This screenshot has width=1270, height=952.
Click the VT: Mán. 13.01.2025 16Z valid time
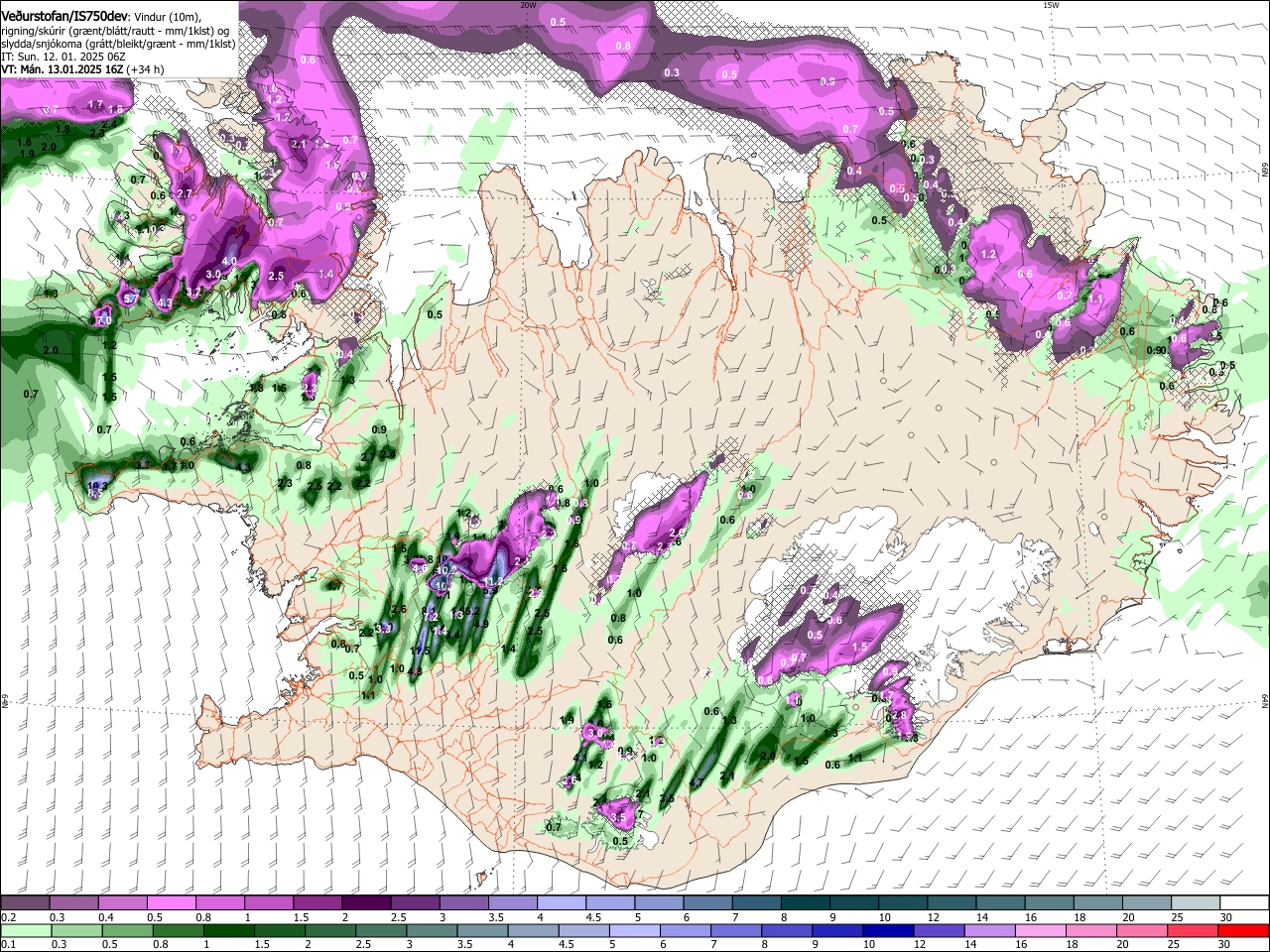click(x=62, y=69)
